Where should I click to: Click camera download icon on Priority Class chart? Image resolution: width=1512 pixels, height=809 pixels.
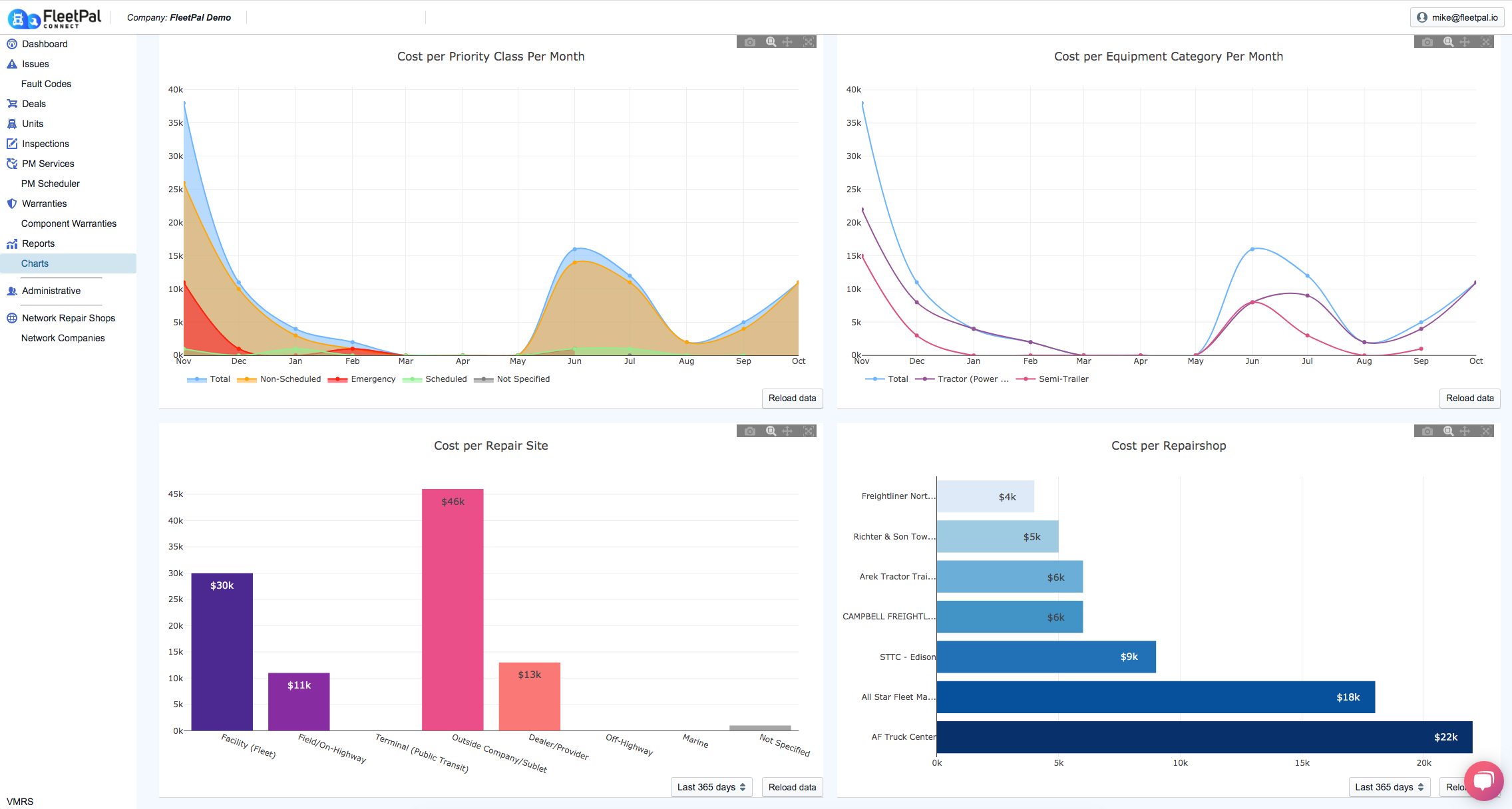750,42
